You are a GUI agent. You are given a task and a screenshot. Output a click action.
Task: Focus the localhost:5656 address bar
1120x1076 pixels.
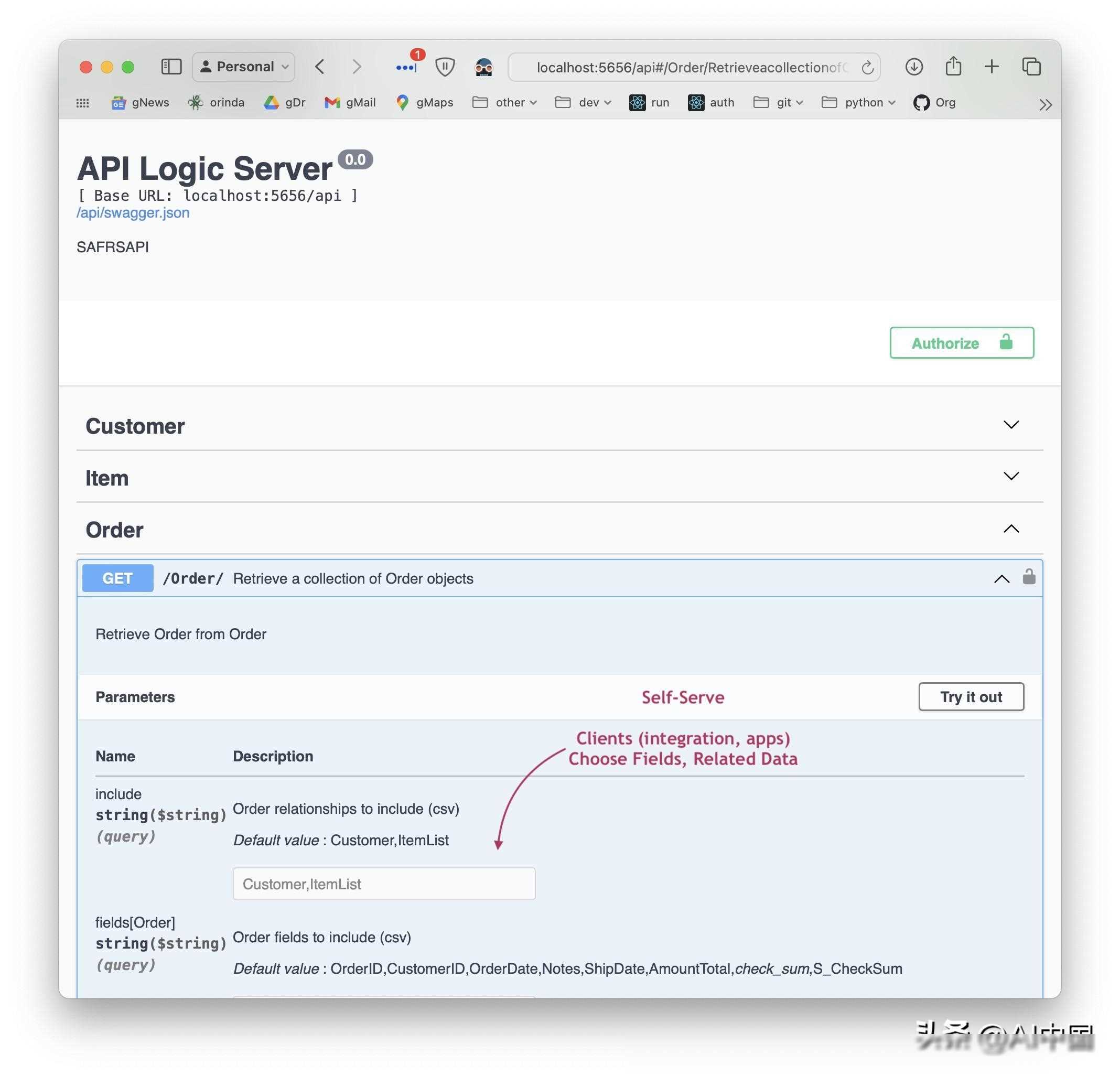693,68
